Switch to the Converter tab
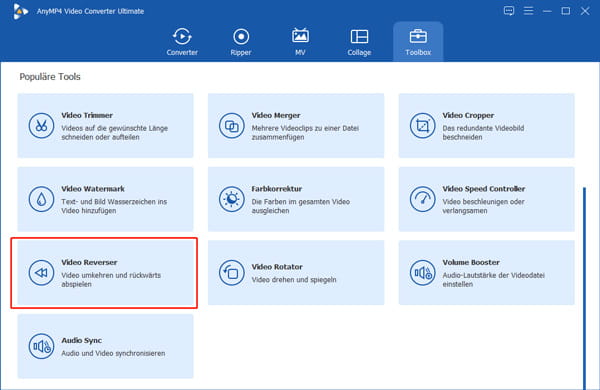The width and height of the screenshot is (600, 390). click(182, 42)
